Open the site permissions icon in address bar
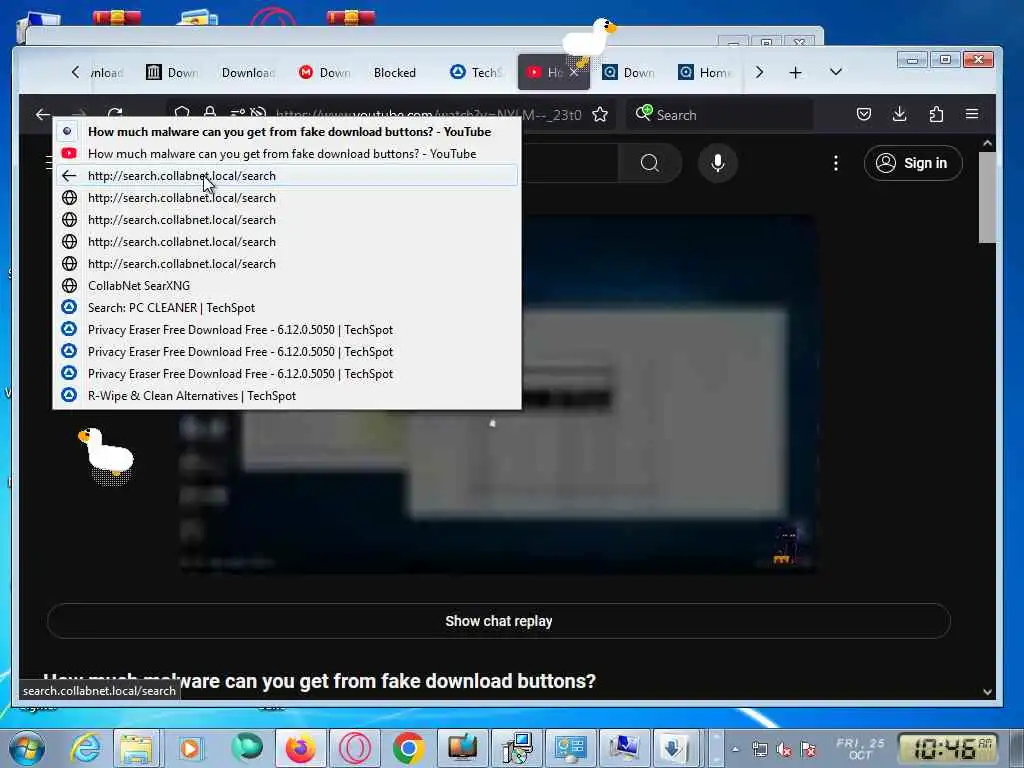The width and height of the screenshot is (1024, 768). (x=237, y=113)
